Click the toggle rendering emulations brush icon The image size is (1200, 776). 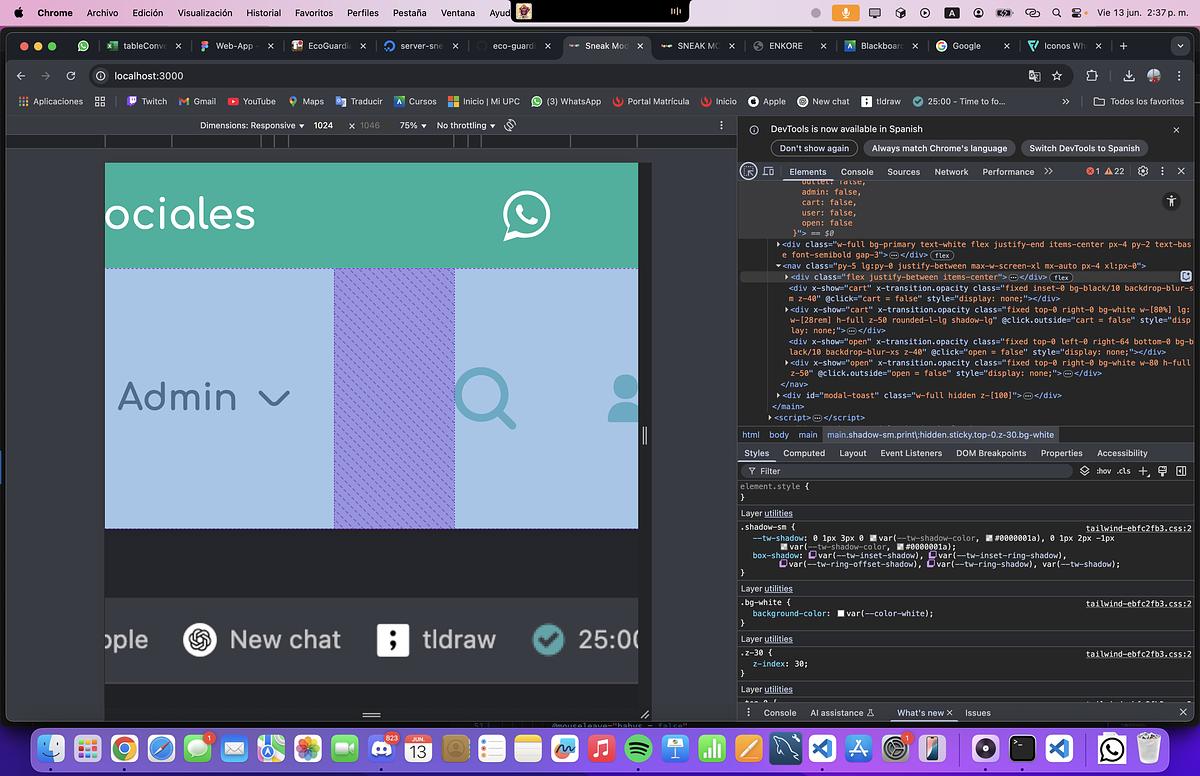pos(1162,470)
